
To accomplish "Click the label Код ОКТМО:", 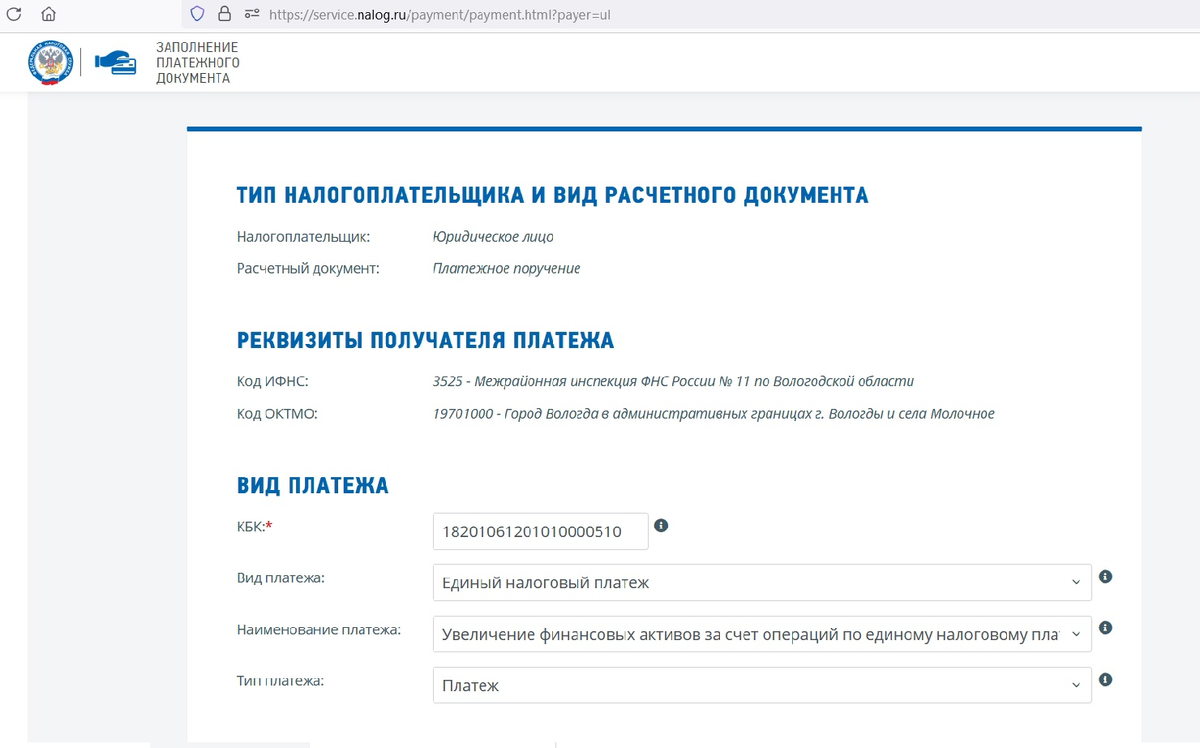I will click(277, 413).
